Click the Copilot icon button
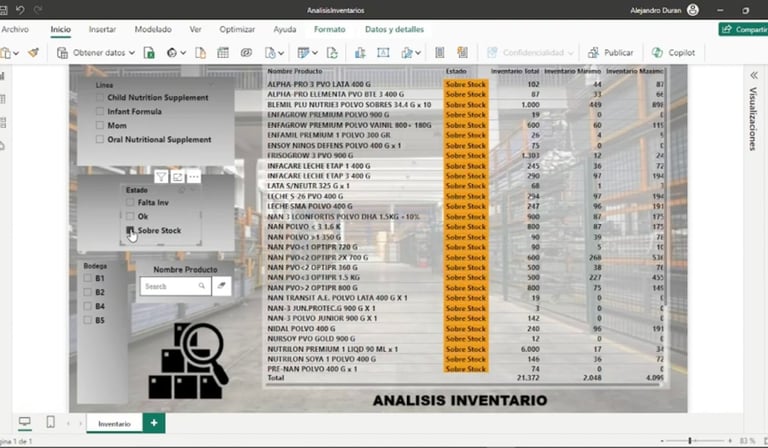This screenshot has height=448, width=768. click(x=673, y=52)
